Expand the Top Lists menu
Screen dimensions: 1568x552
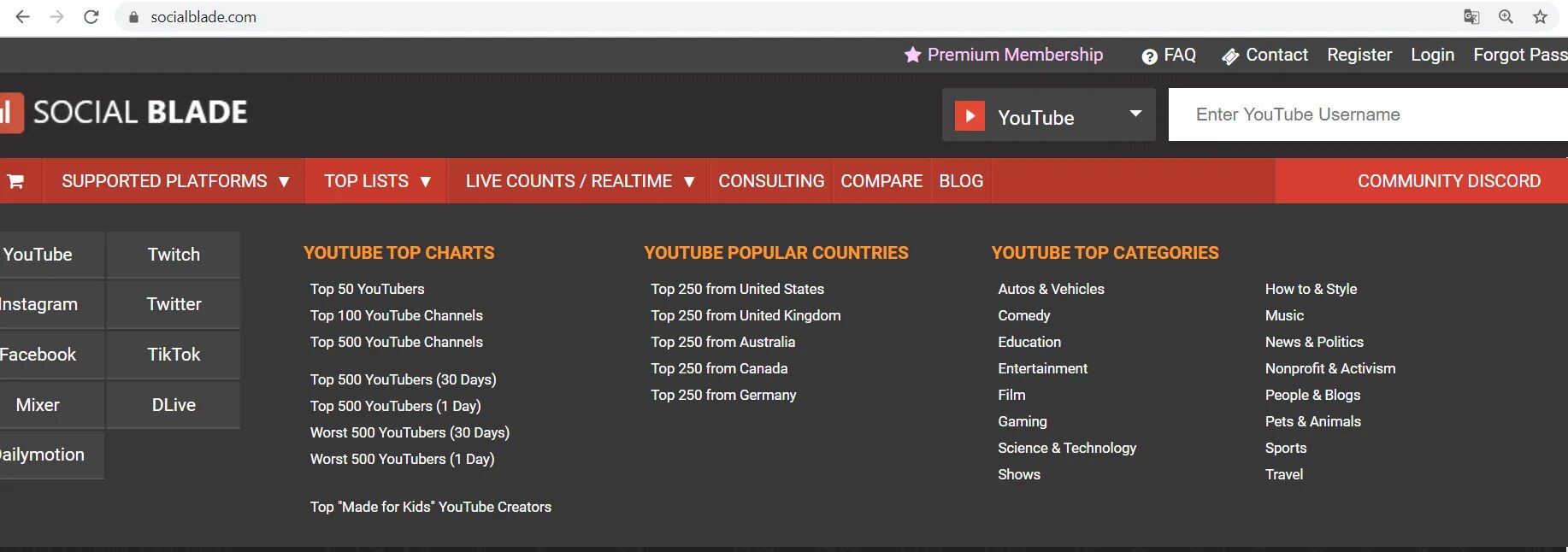376,181
